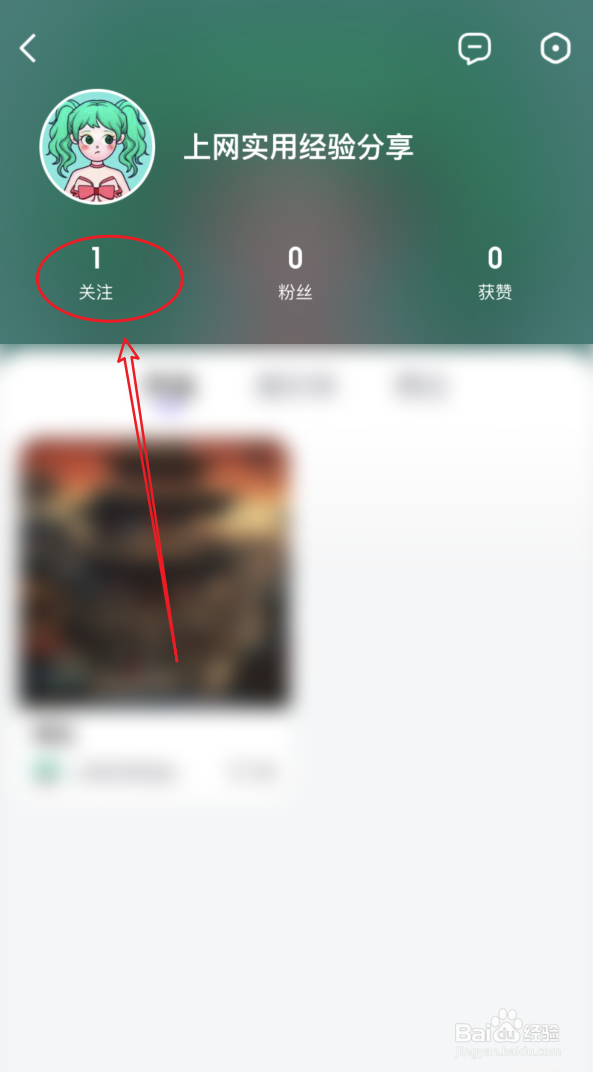Tap the number 0 above 粉丝
Image resolution: width=593 pixels, height=1072 pixels.
[x=295, y=258]
